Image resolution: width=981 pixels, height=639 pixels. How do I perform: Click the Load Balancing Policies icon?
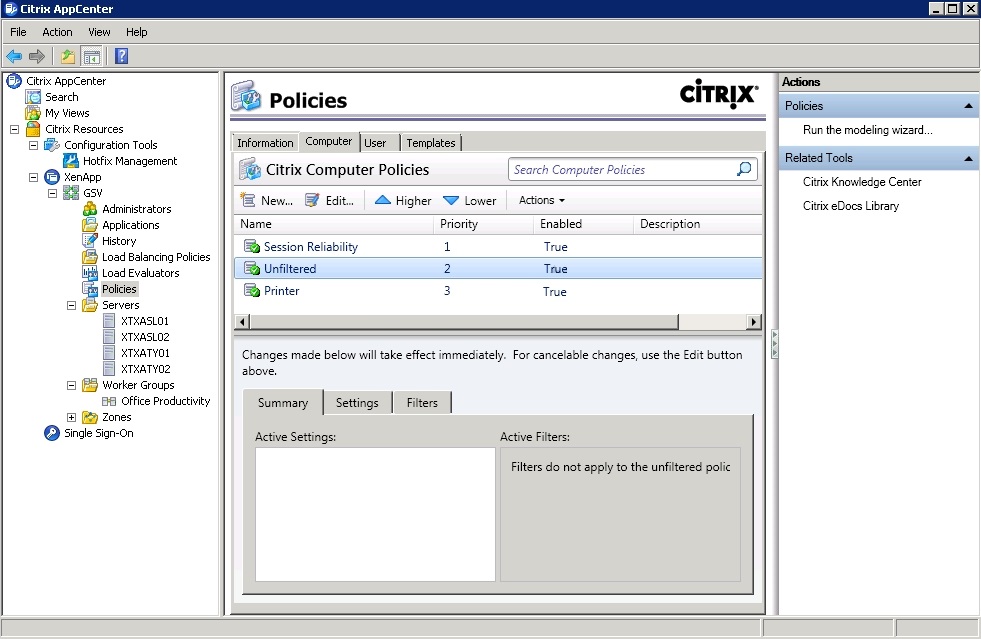click(90, 257)
